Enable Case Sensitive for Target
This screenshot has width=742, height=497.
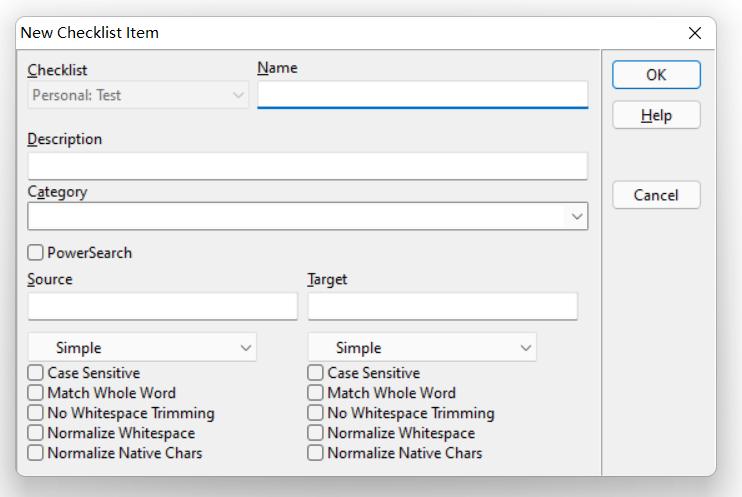pyautogui.click(x=316, y=373)
